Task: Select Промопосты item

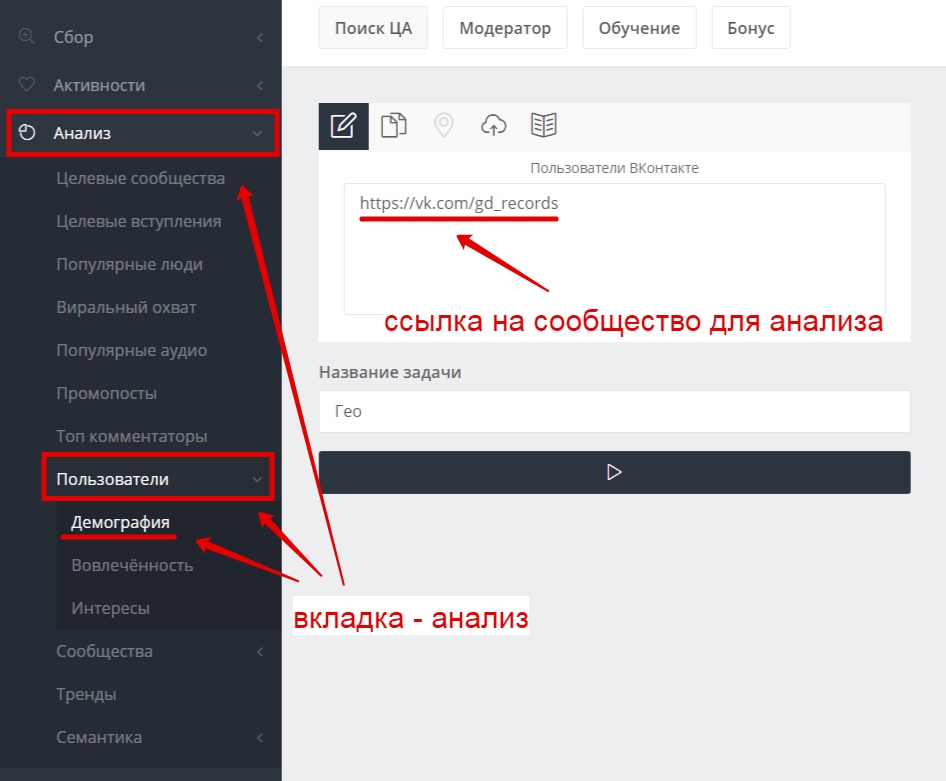Action: (x=106, y=393)
